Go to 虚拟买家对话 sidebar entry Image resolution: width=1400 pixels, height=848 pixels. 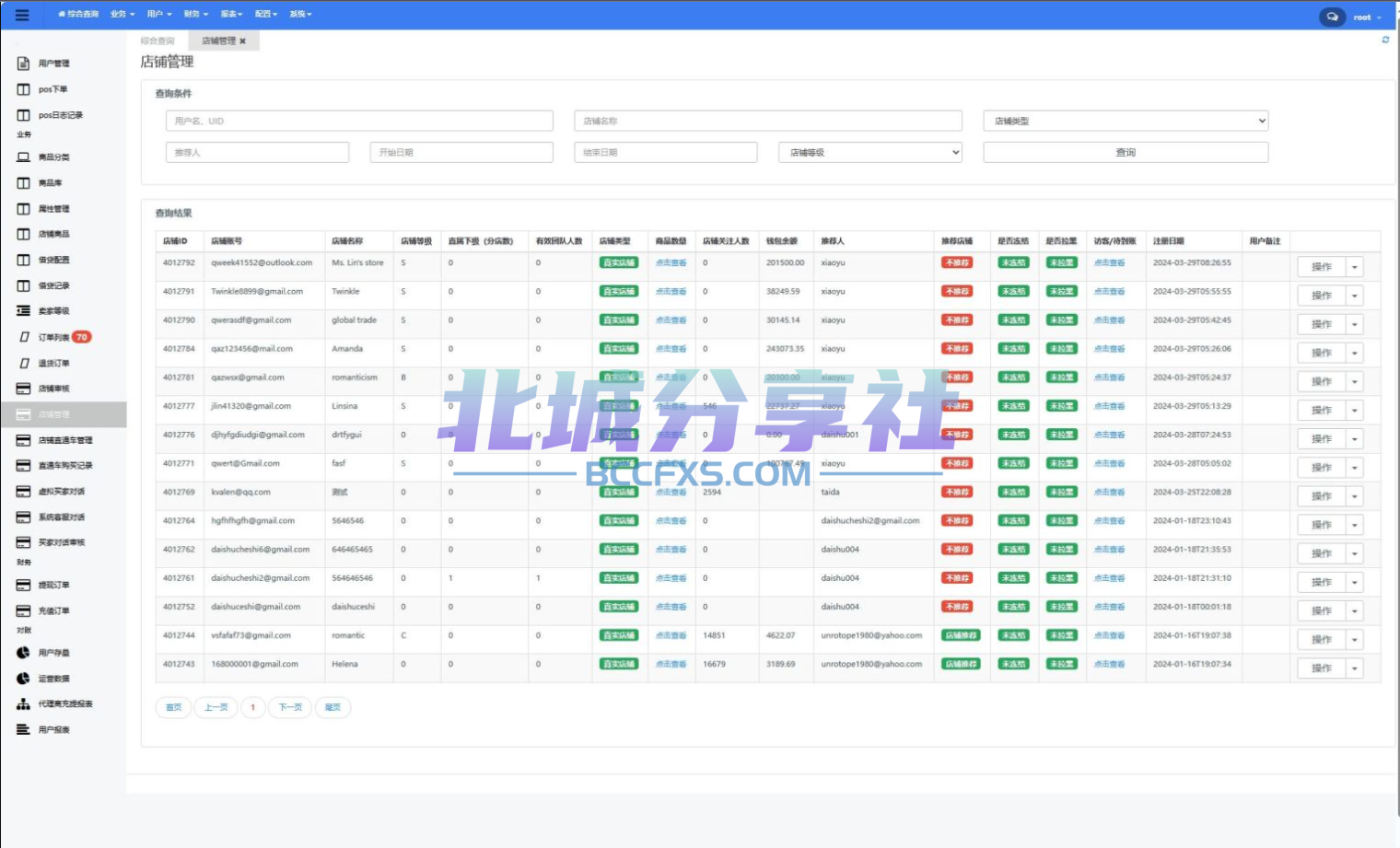point(61,492)
